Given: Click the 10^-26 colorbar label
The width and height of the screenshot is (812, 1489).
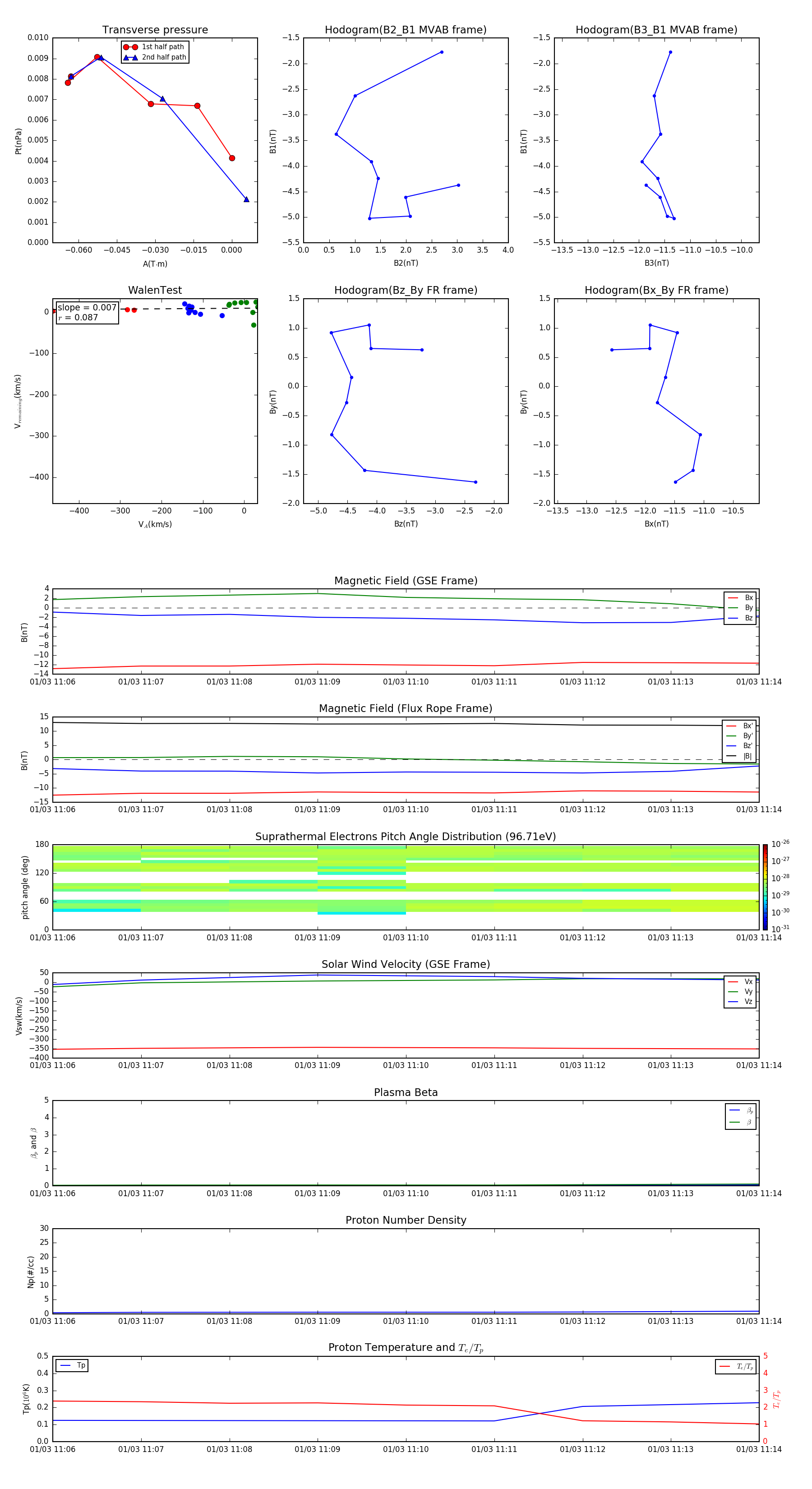Looking at the screenshot, I should point(780,845).
